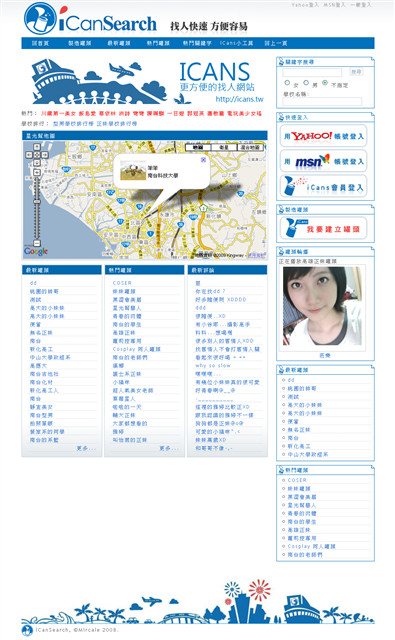Close the map info bubble
Screen dimensions: 395x640
(203, 160)
